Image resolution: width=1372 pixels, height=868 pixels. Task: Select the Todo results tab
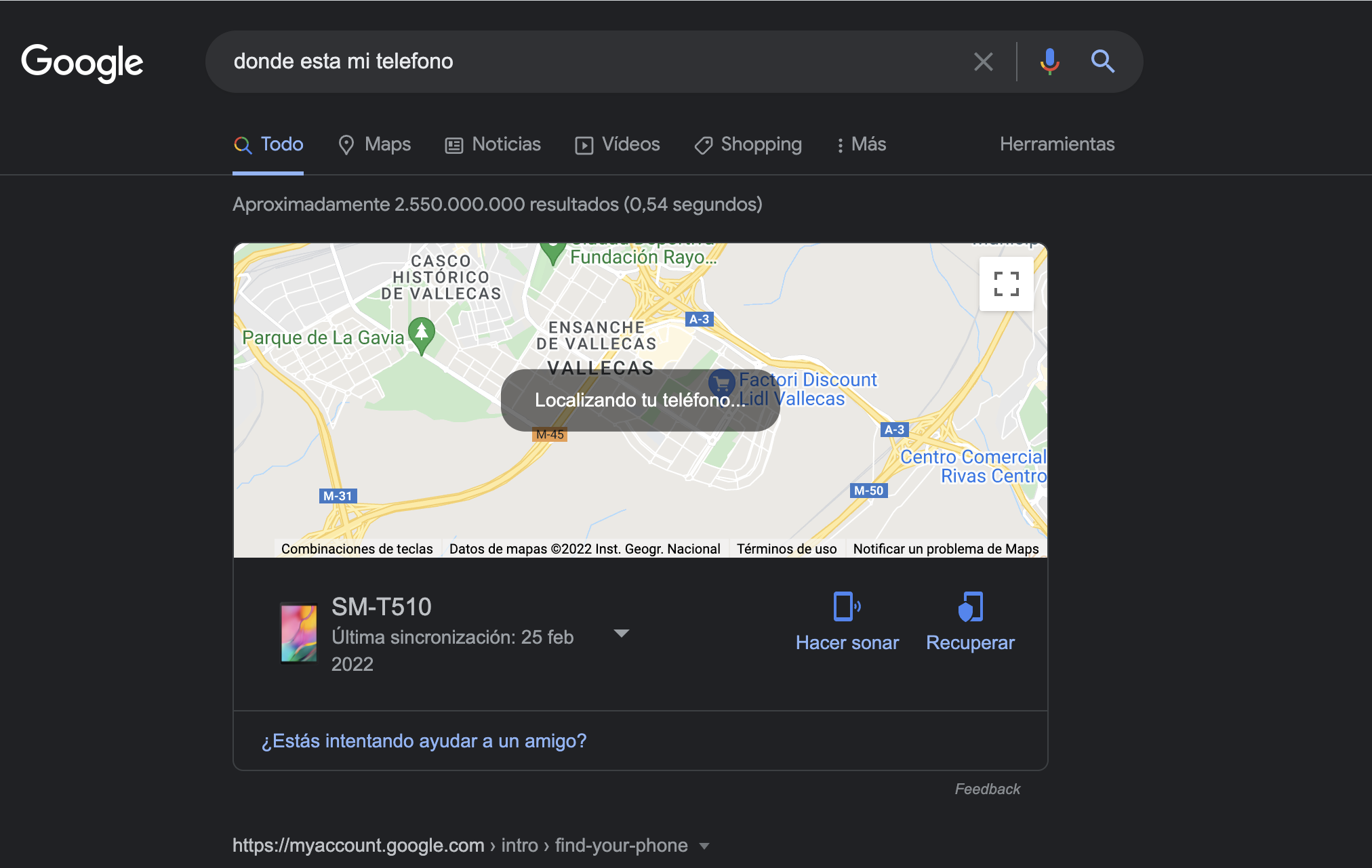tap(268, 144)
